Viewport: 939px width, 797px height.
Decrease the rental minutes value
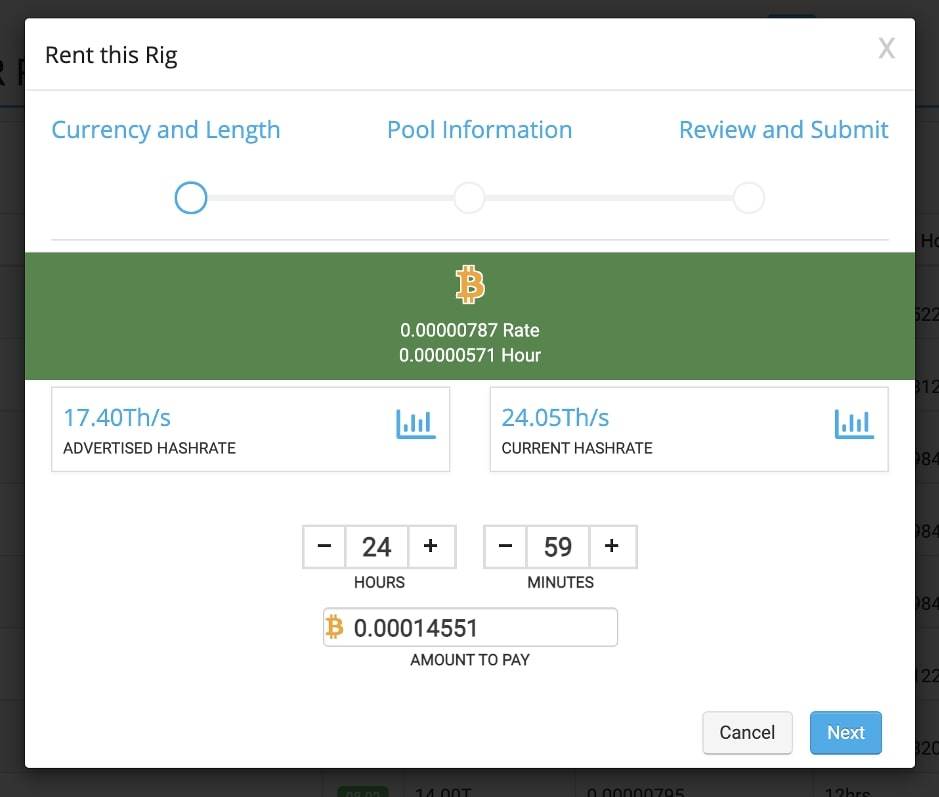pos(505,546)
